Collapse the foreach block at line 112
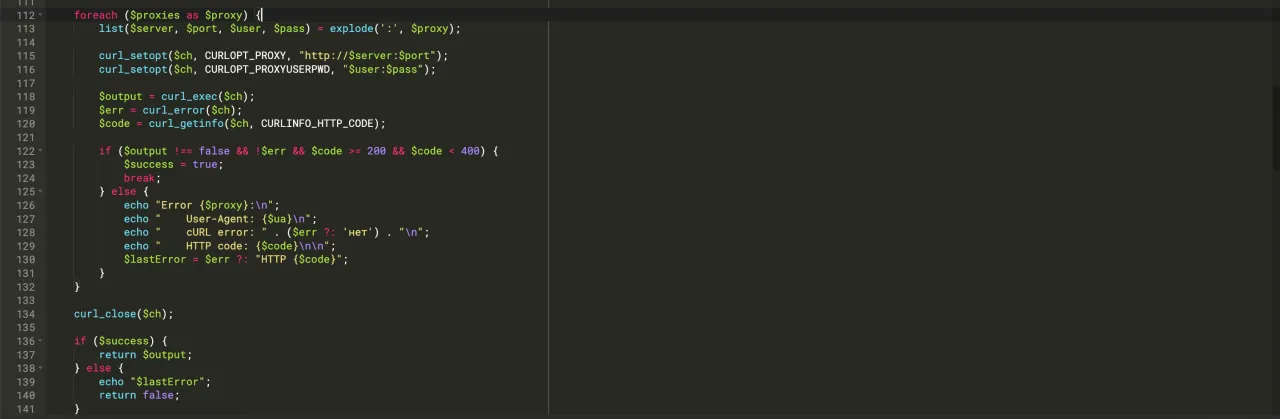This screenshot has height=419, width=1280. tap(41, 16)
